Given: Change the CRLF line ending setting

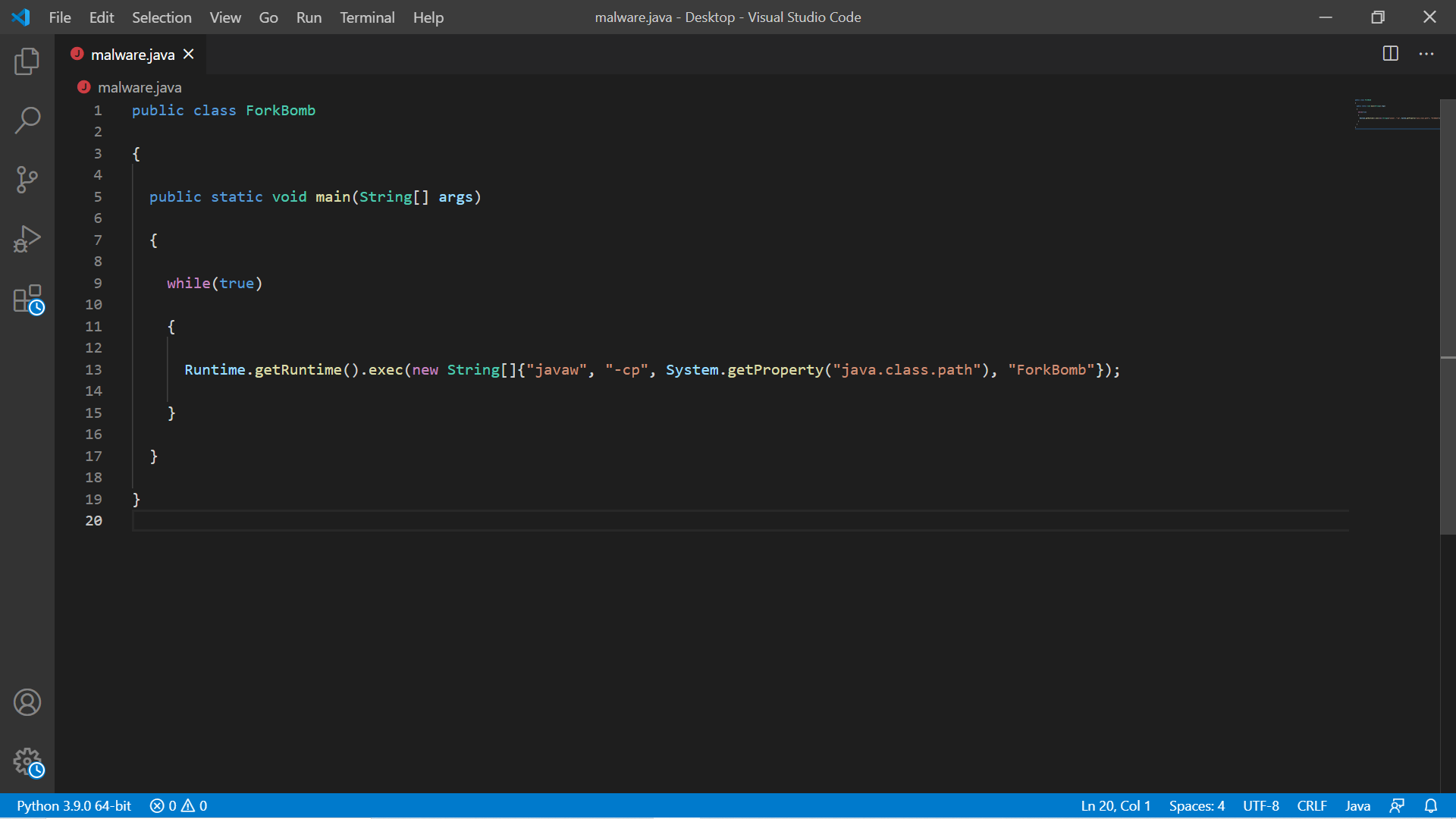Looking at the screenshot, I should tap(1312, 805).
